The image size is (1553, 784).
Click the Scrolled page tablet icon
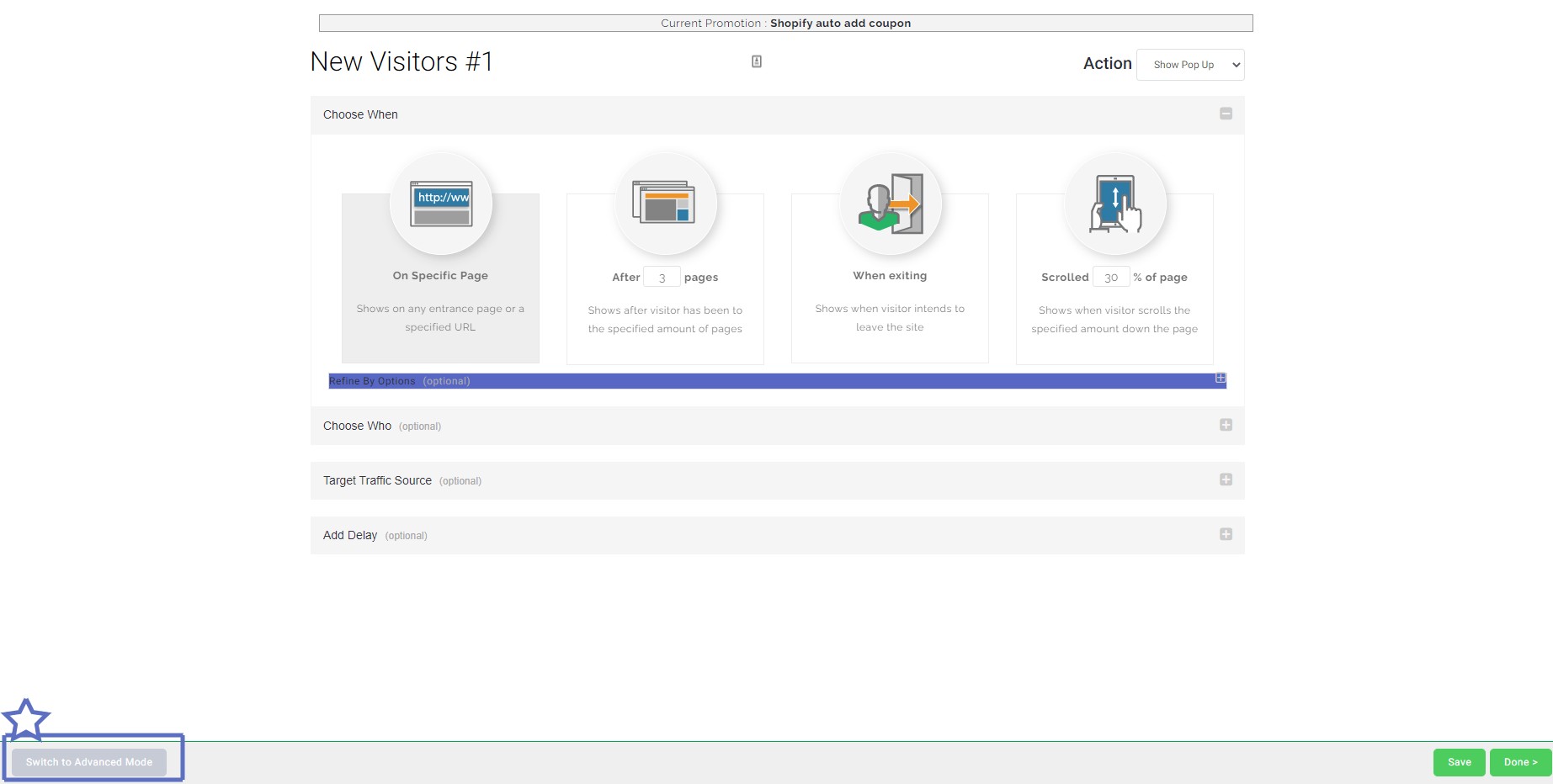(x=1114, y=204)
